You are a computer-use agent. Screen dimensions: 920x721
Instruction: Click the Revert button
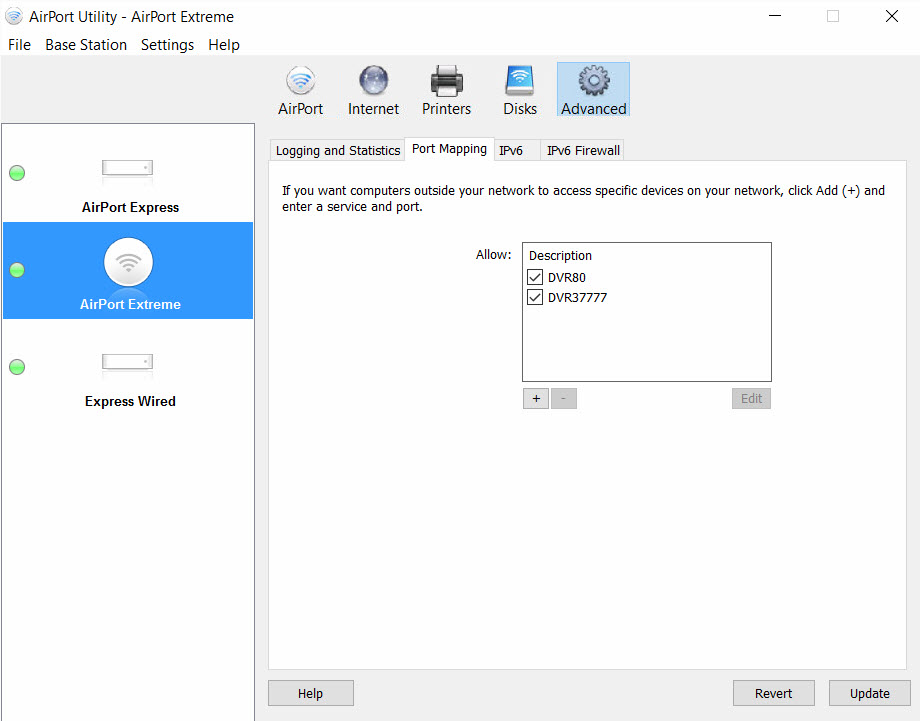pos(773,693)
